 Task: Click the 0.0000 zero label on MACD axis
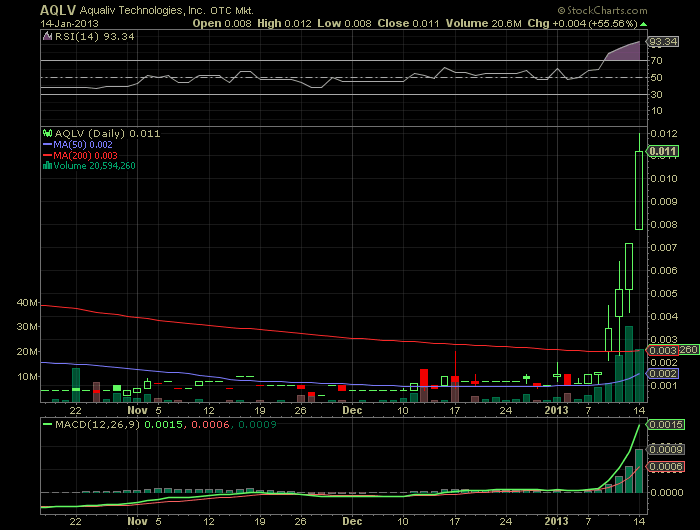[x=667, y=492]
